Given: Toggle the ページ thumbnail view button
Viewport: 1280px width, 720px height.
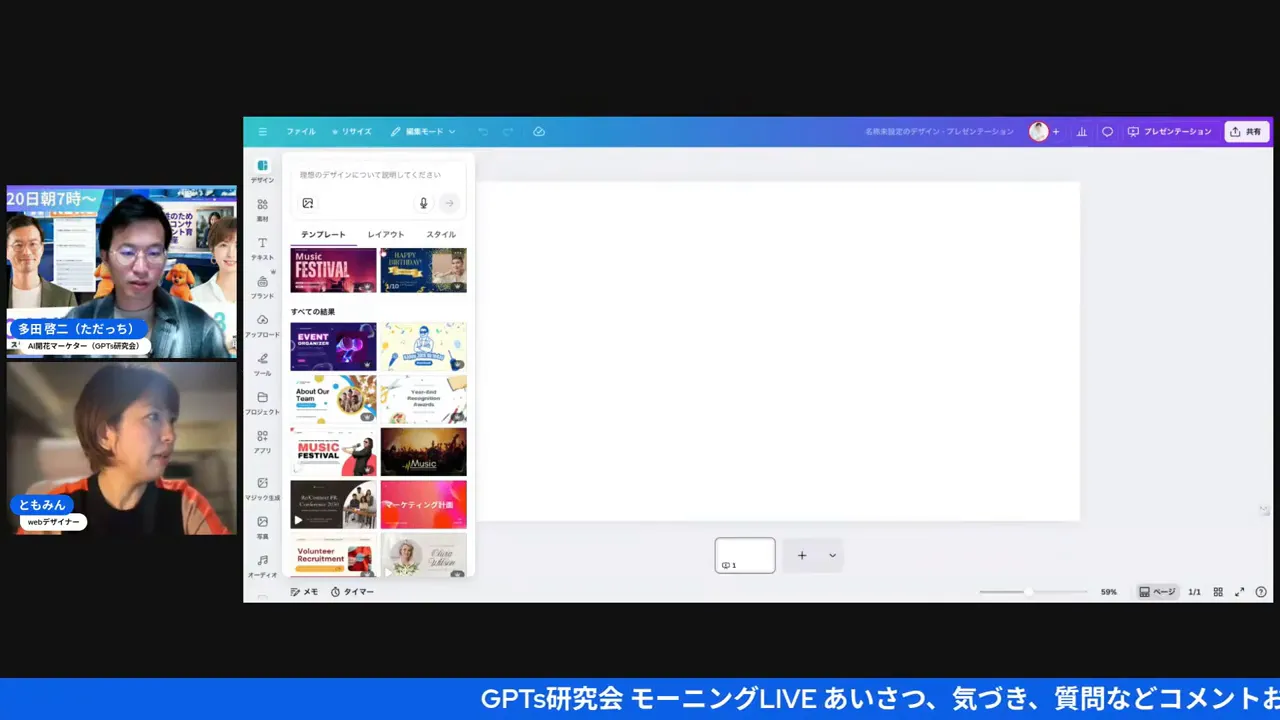Looking at the screenshot, I should pos(1157,592).
